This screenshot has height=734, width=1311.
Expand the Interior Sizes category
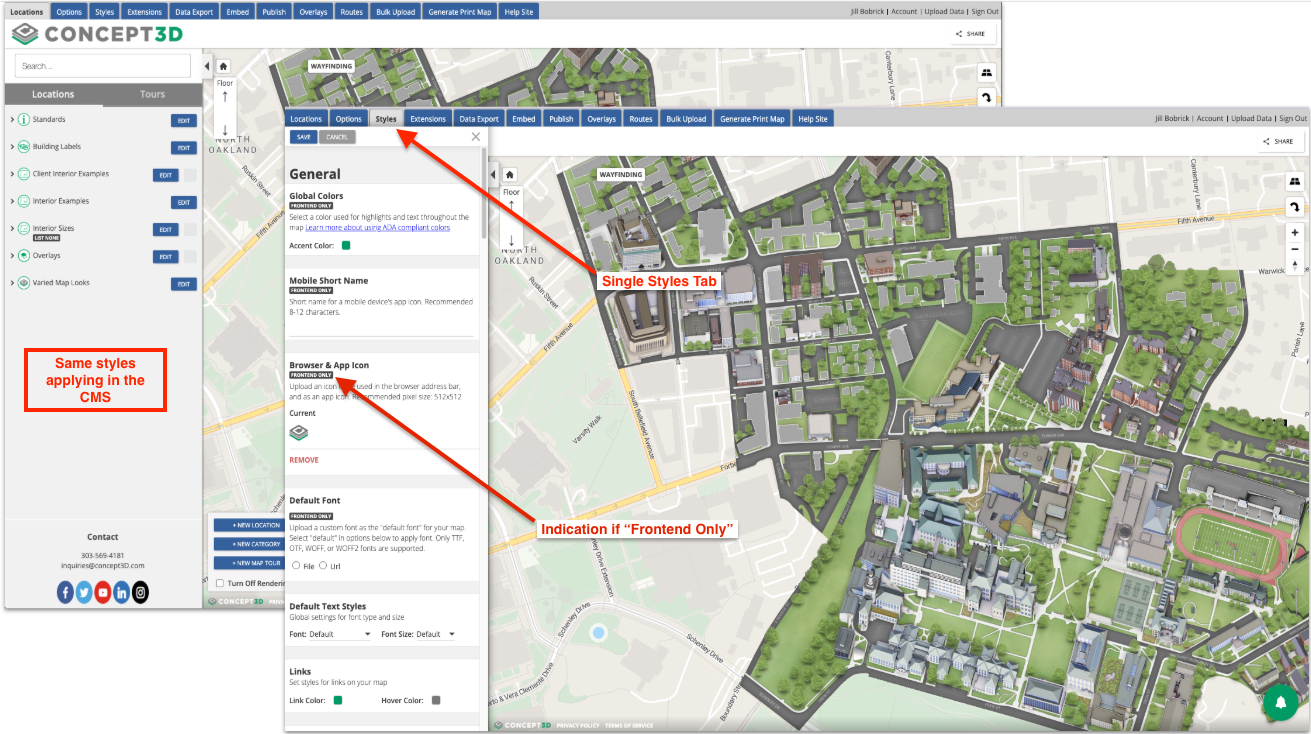(11, 229)
